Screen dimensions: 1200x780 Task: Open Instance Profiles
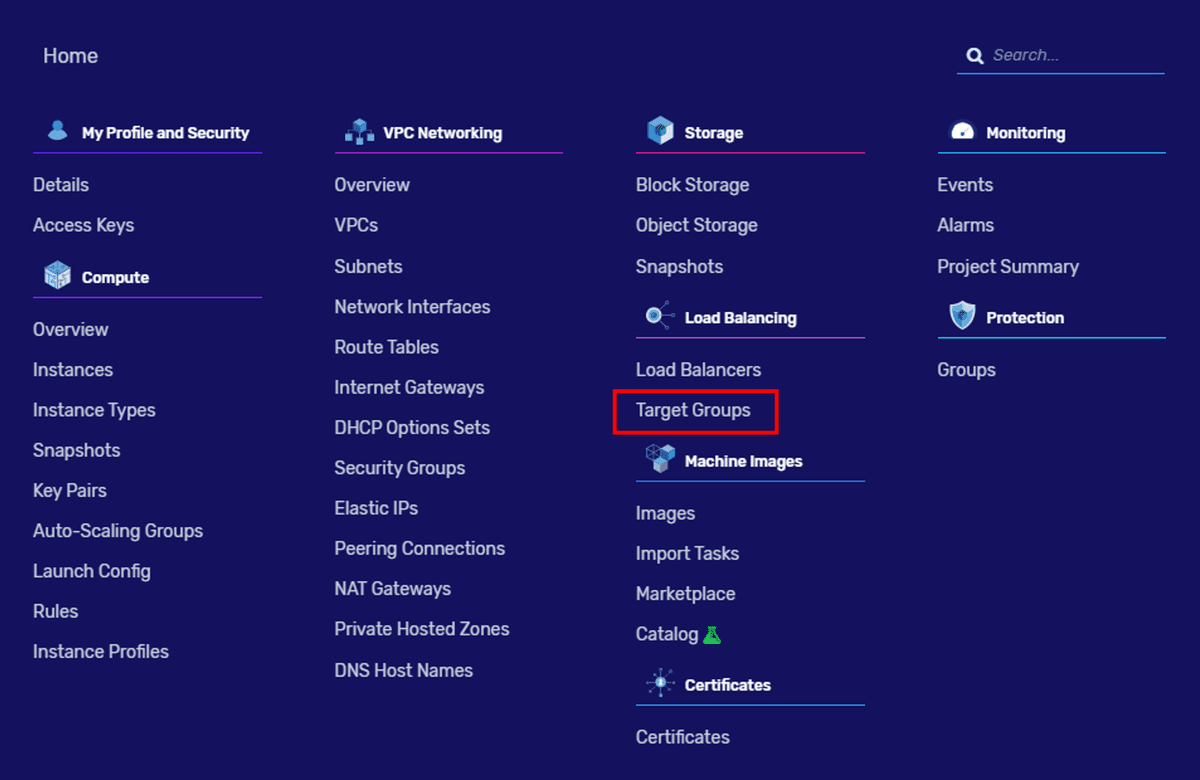(x=101, y=652)
